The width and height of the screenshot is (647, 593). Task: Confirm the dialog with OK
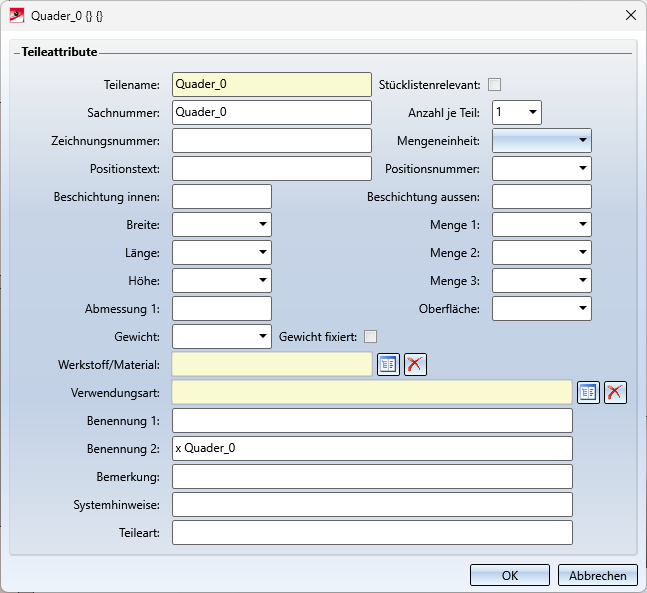click(x=510, y=575)
